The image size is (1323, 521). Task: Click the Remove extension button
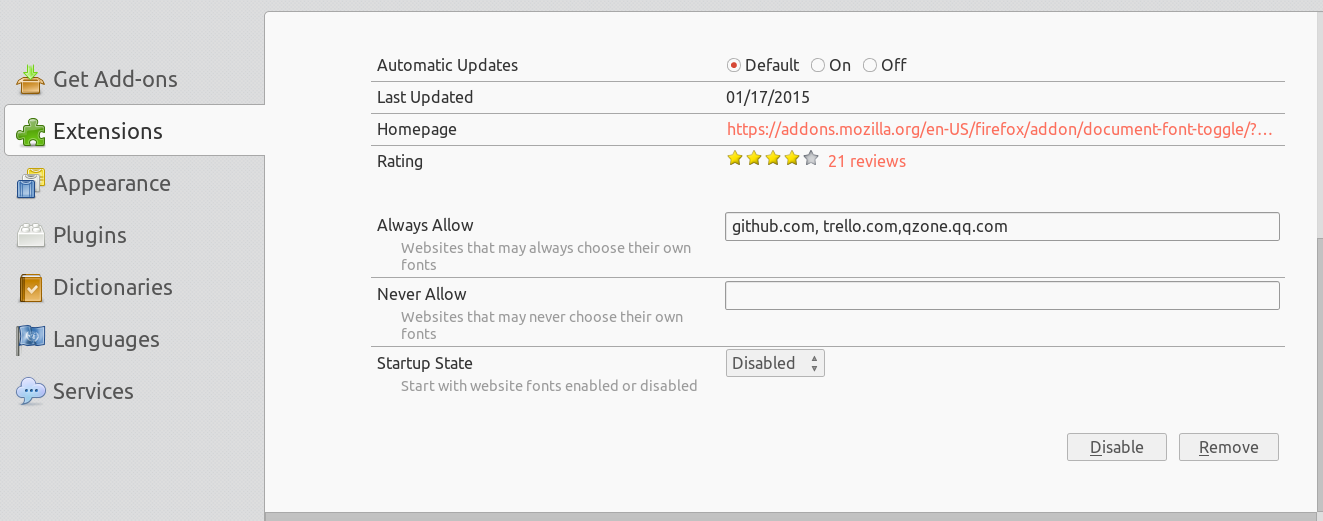[1229, 447]
